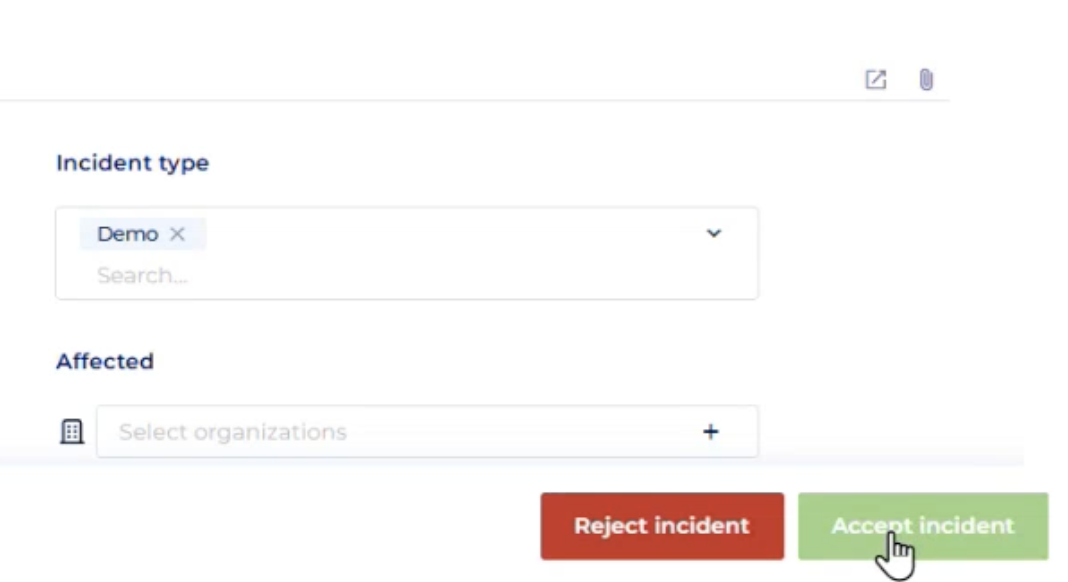Click the incident type Search field
Screen dimensions: 1068x582
tap(300, 275)
